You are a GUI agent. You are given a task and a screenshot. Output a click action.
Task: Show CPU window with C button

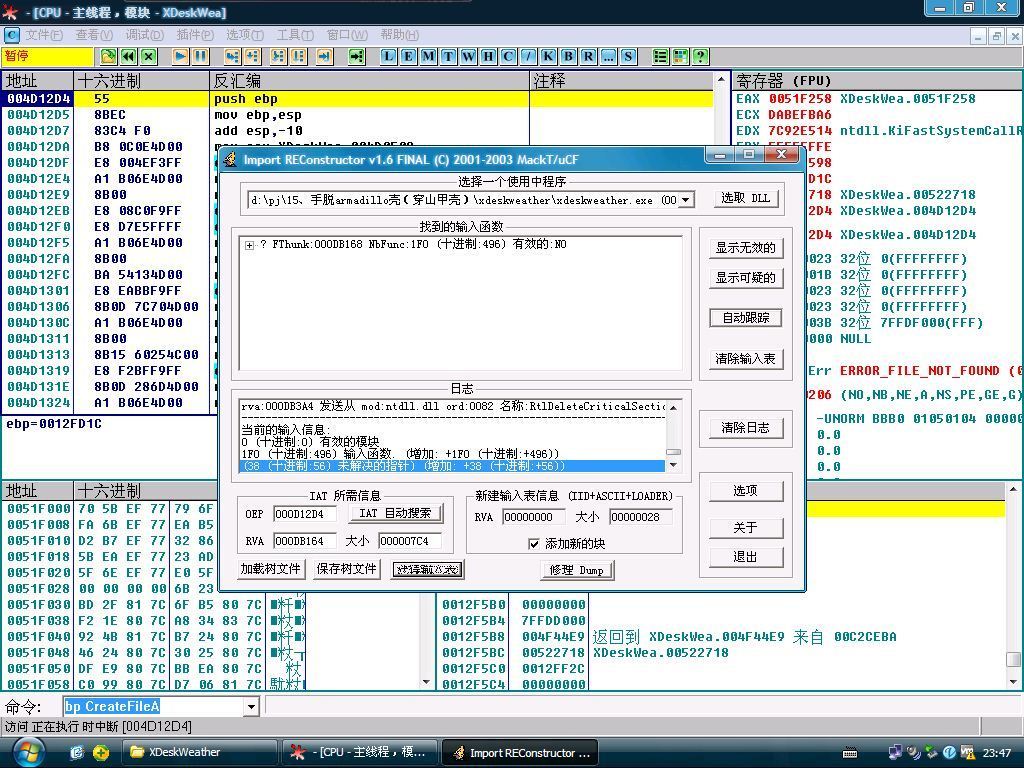click(x=508, y=56)
